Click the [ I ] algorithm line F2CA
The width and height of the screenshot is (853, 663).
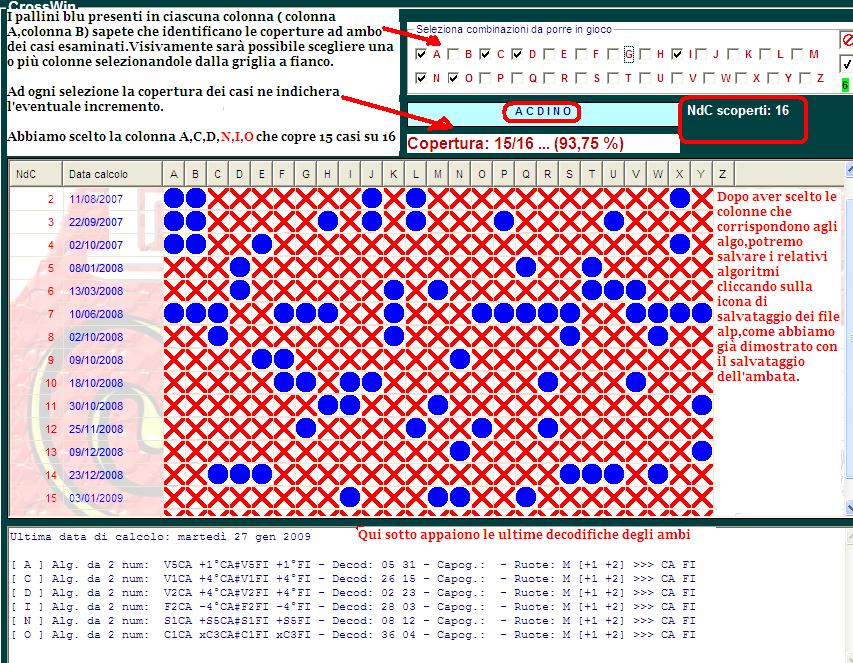(x=353, y=606)
